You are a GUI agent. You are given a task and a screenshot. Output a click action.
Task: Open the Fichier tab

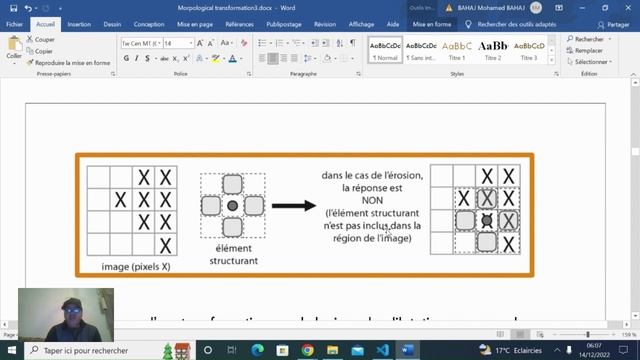coord(14,24)
